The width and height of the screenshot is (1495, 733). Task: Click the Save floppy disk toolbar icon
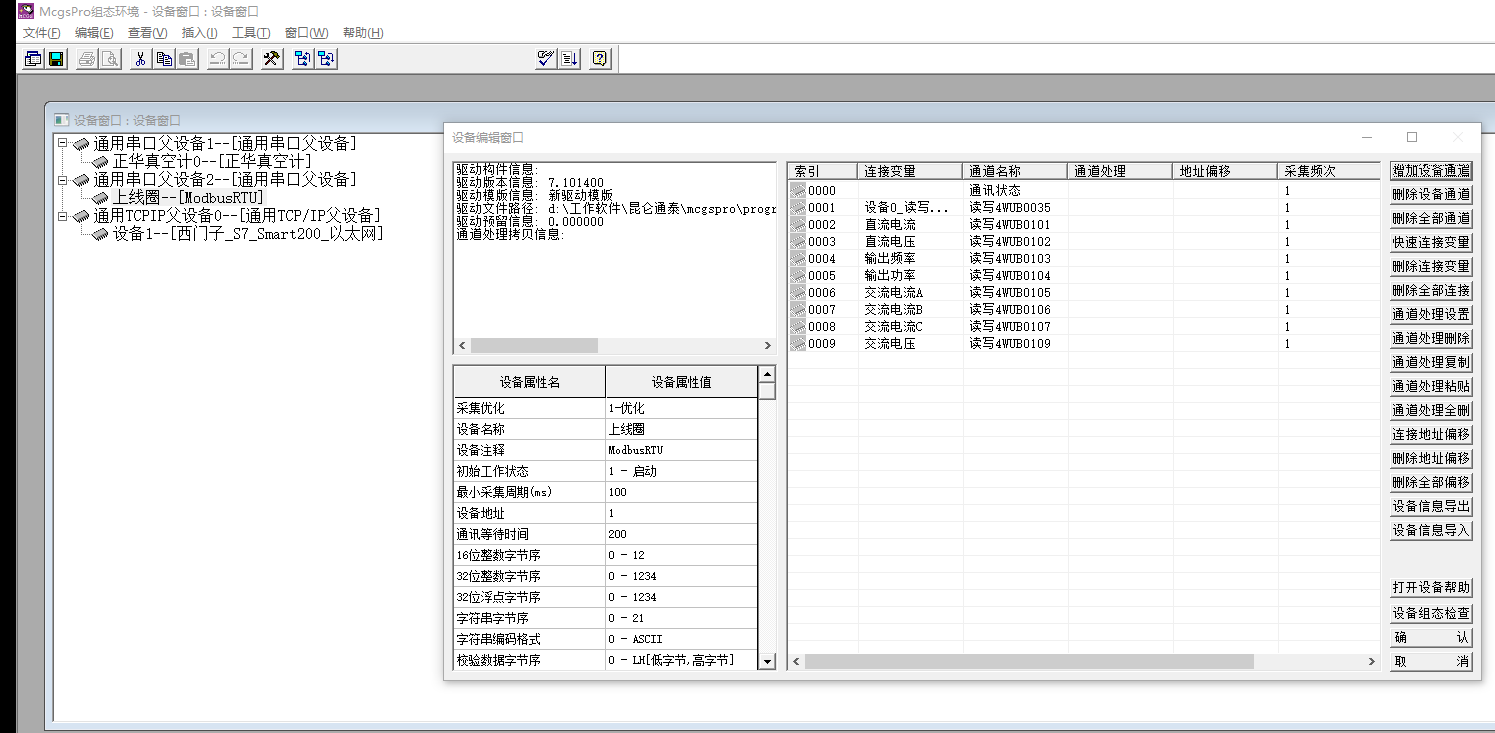(x=56, y=59)
